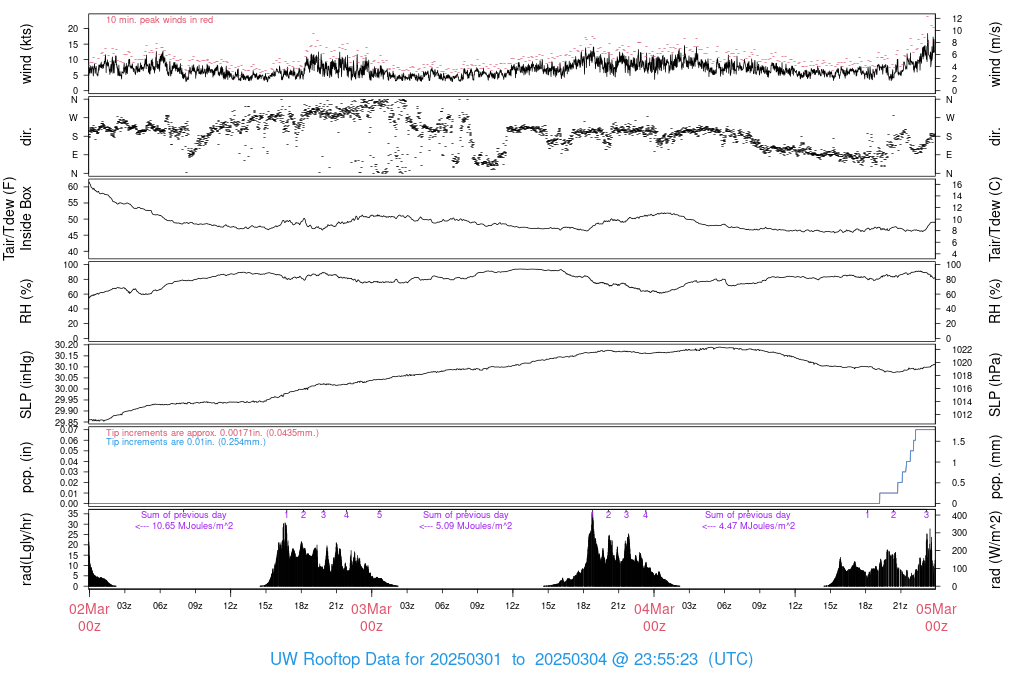The image size is (1024, 700).
Task: Click the blue 0.01in tip increments note
Action: (186, 441)
